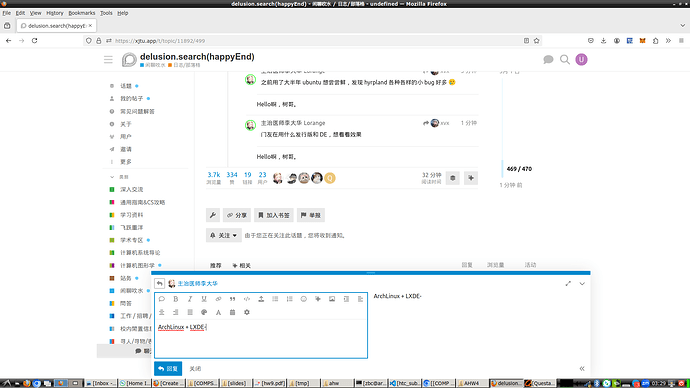Viewport: 690px width, 388px height.
Task: Click the color palette icon in the composer
Action: [x=204, y=312]
